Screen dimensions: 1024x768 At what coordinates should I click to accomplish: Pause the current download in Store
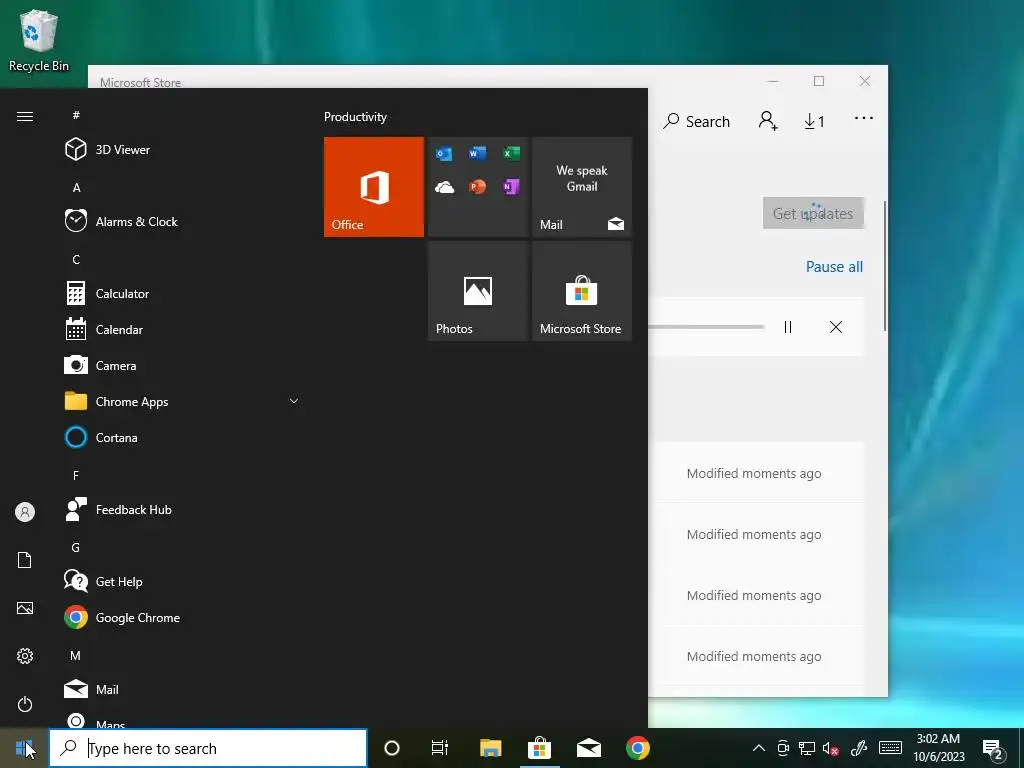(788, 327)
